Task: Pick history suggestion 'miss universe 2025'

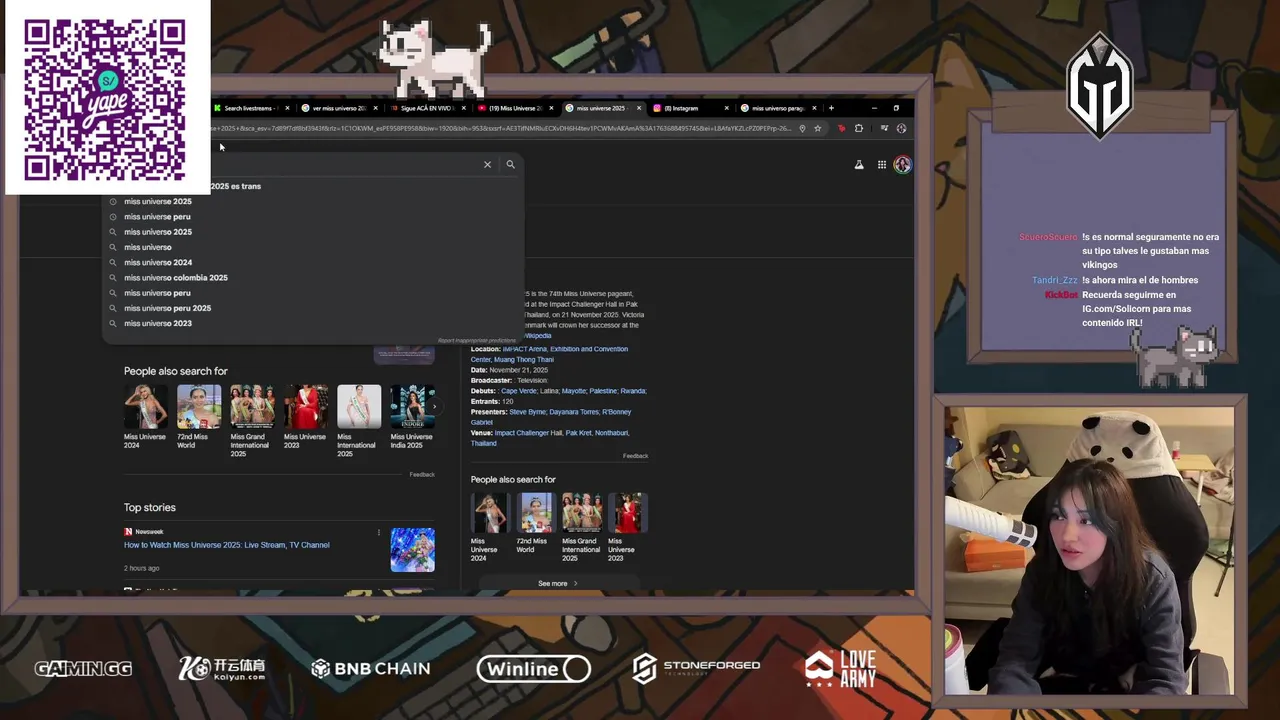Action: pyautogui.click(x=158, y=201)
